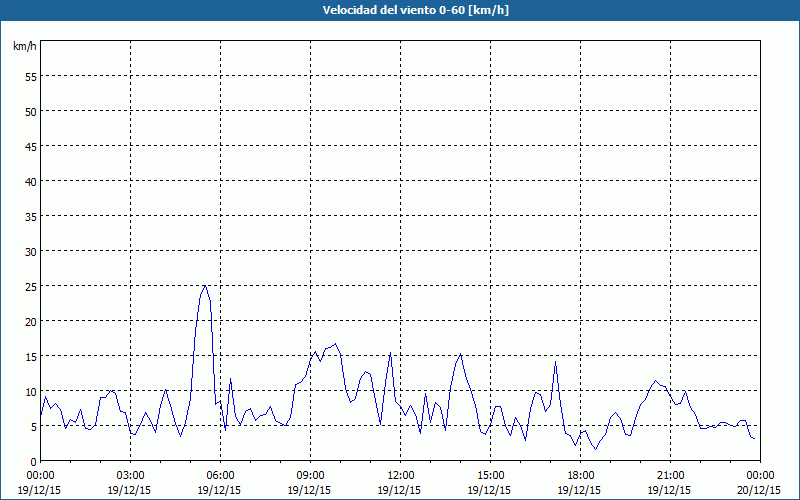Image resolution: width=800 pixels, height=500 pixels.
Task: Click the y-axis value 45
Action: (x=31, y=146)
